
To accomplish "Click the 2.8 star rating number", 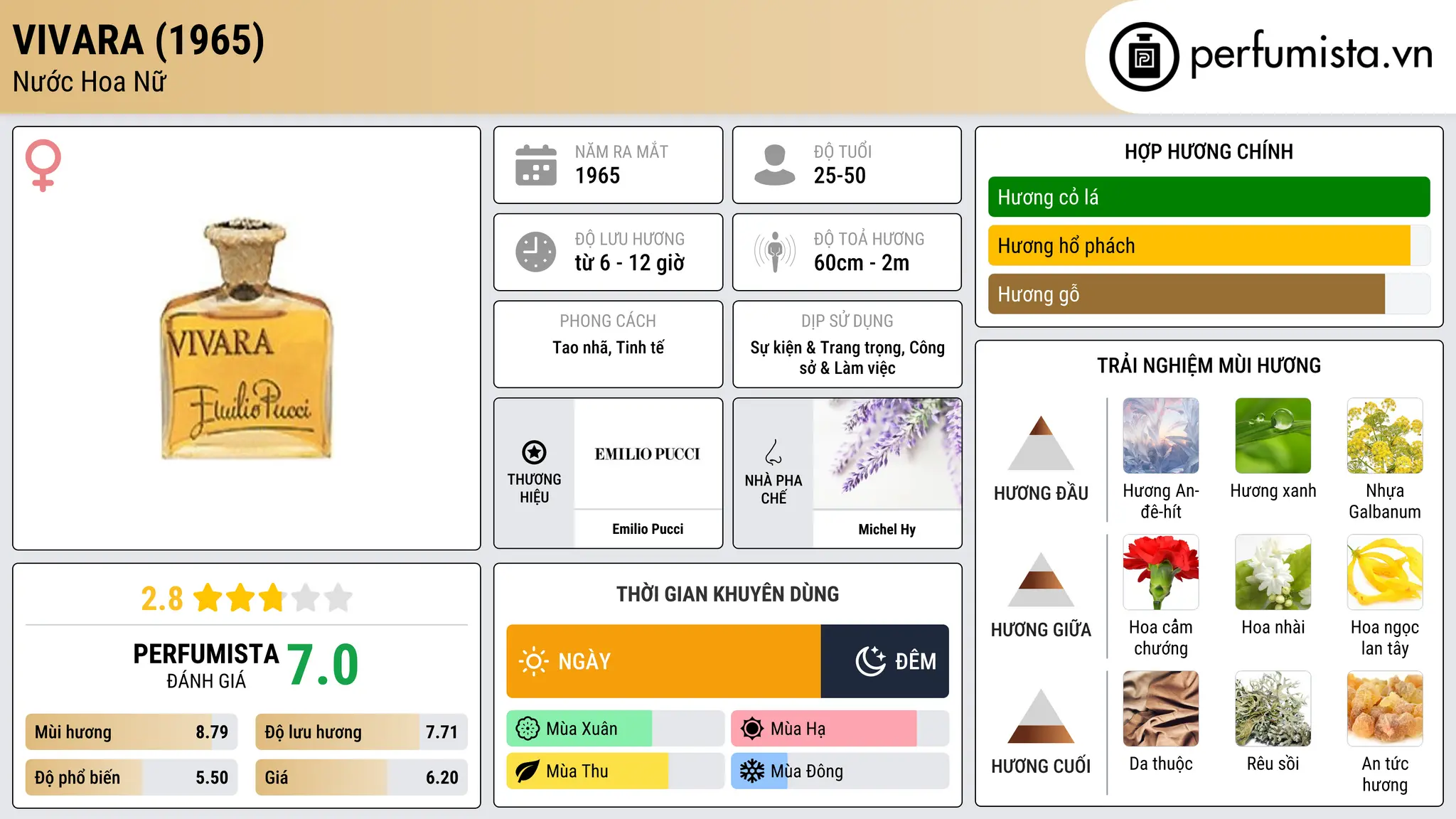I will pyautogui.click(x=162, y=599).
